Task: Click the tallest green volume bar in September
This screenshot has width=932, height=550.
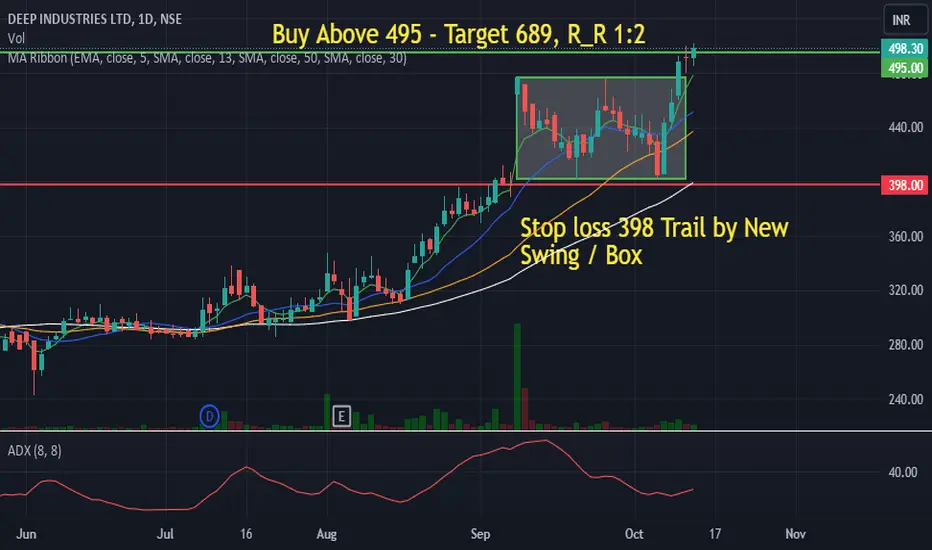Action: tap(517, 376)
